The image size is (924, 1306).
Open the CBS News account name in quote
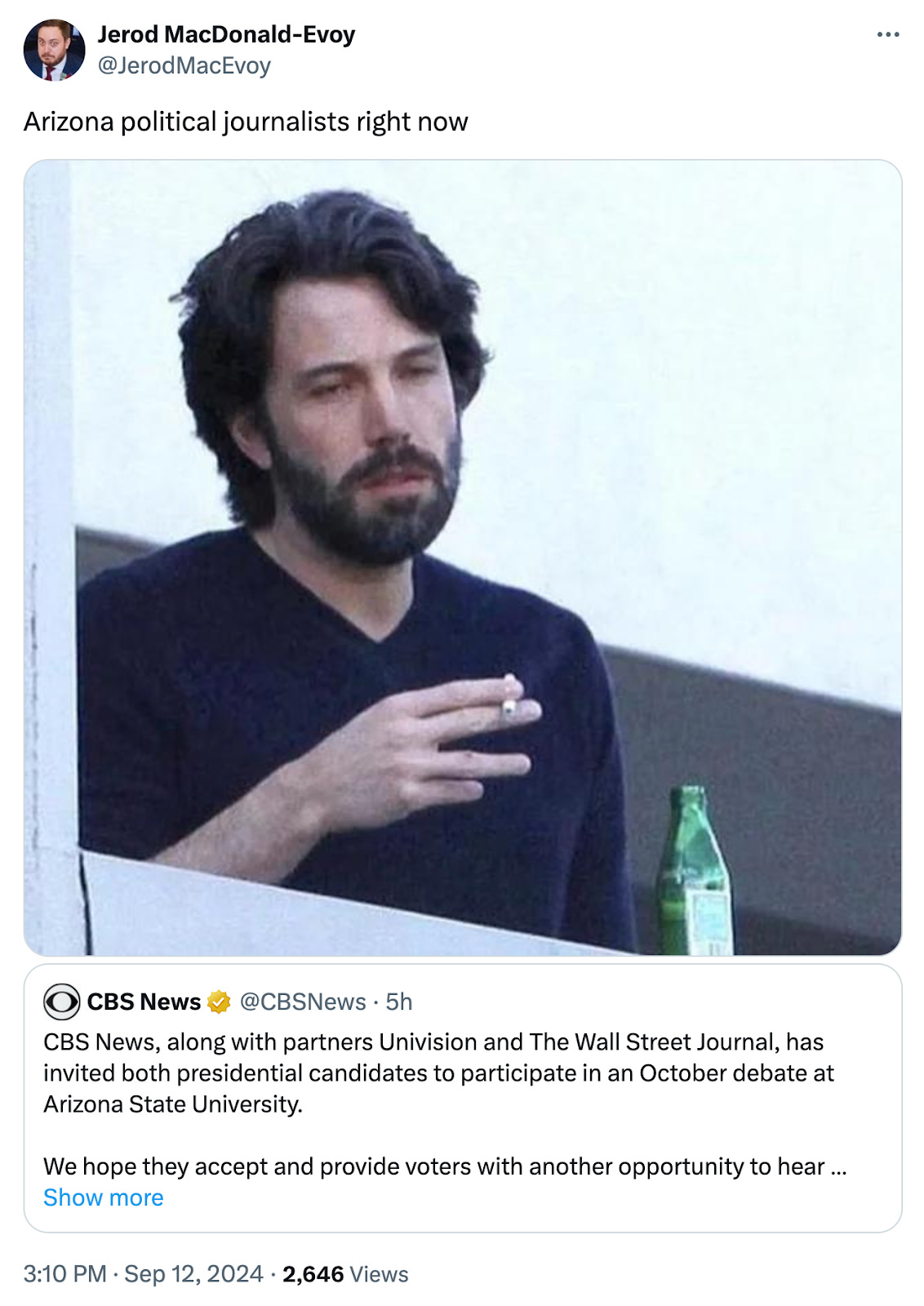click(144, 1002)
